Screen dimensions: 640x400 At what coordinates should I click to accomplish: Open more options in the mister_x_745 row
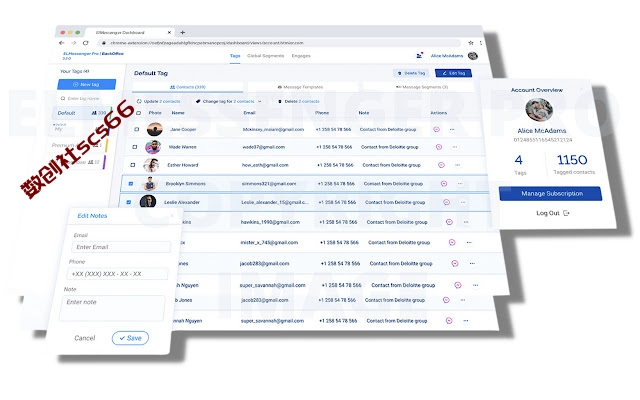click(469, 242)
